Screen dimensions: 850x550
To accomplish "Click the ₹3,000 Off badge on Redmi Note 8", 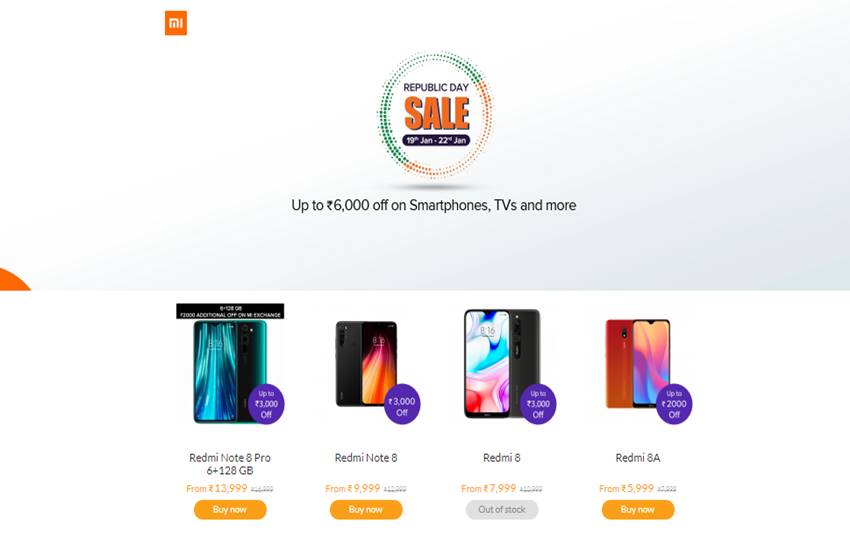I will tap(402, 404).
